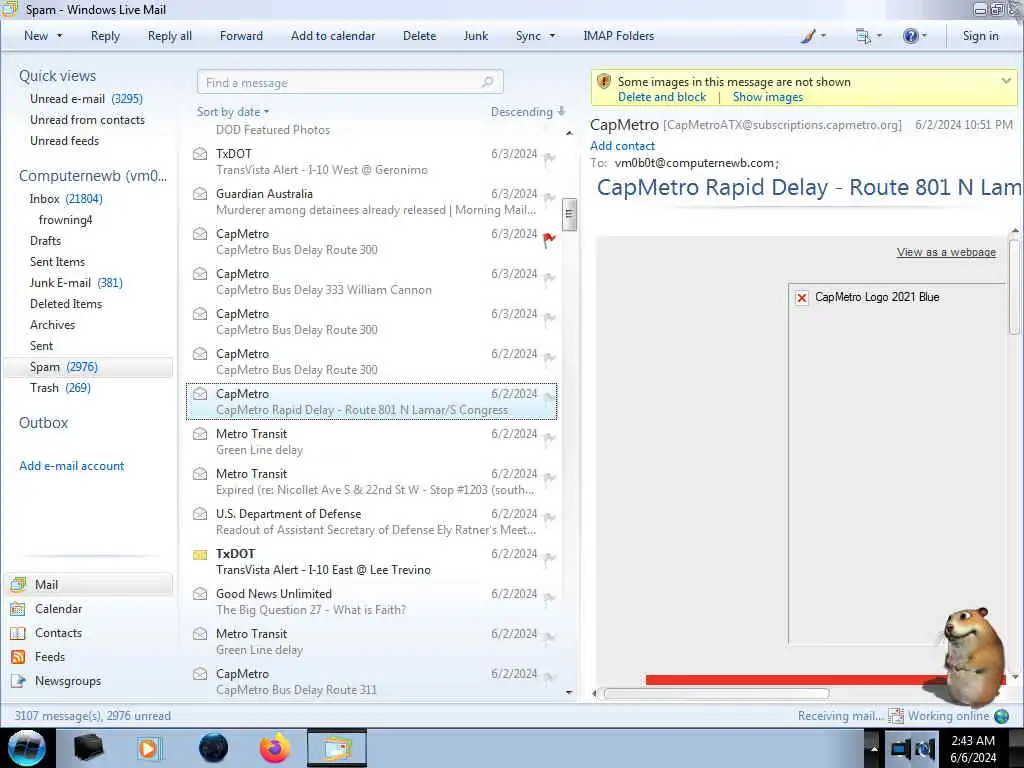Open View as a webpage link

(946, 252)
